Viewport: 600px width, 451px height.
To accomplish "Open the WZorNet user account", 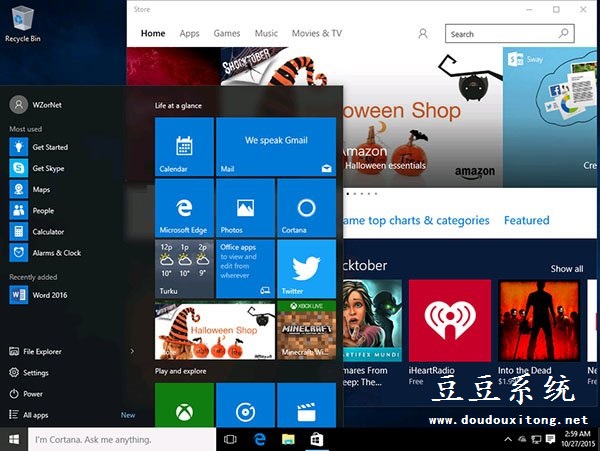I will pyautogui.click(x=36, y=105).
